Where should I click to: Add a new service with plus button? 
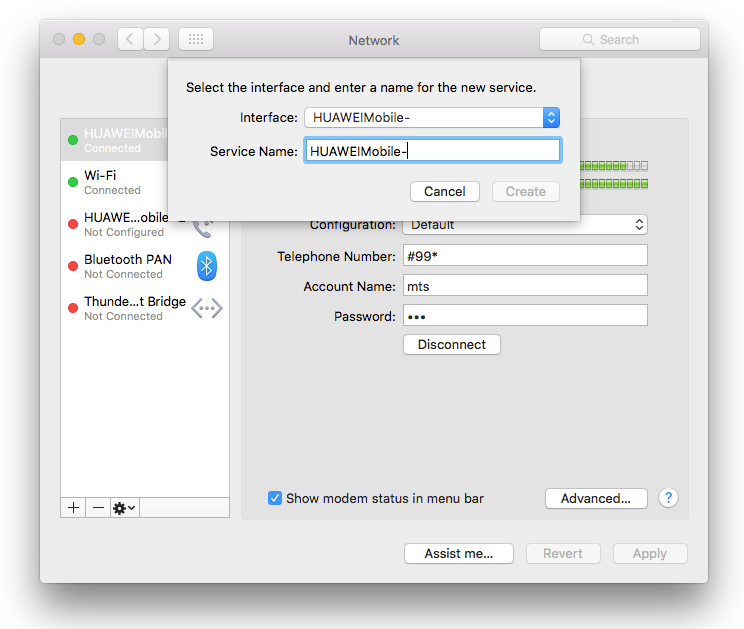click(73, 508)
